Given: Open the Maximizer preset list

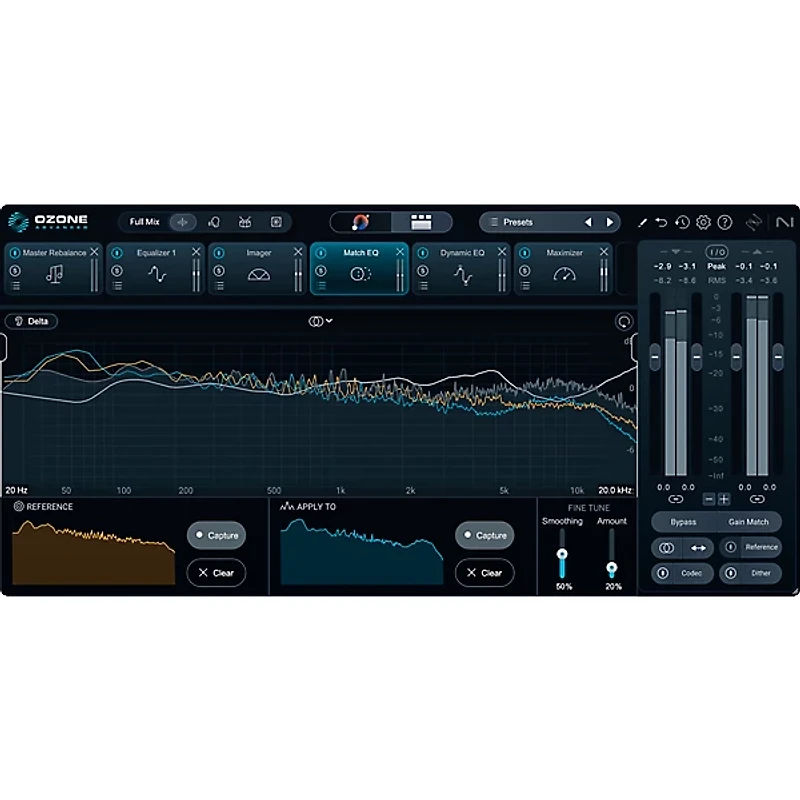Looking at the screenshot, I should (x=525, y=286).
